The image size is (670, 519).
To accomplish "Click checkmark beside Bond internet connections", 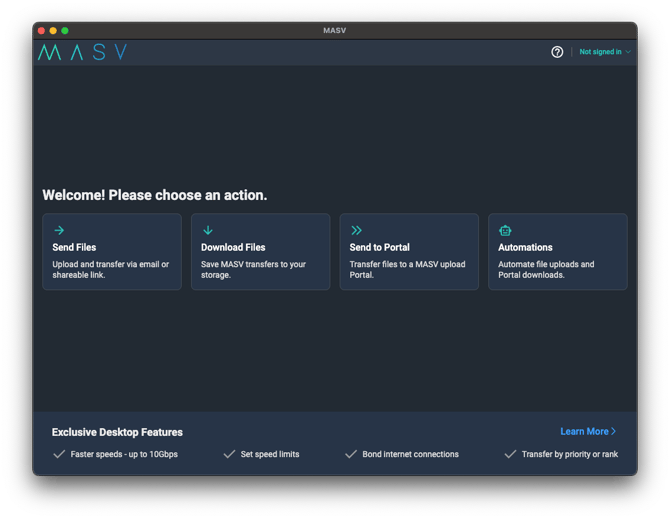I will [351, 454].
